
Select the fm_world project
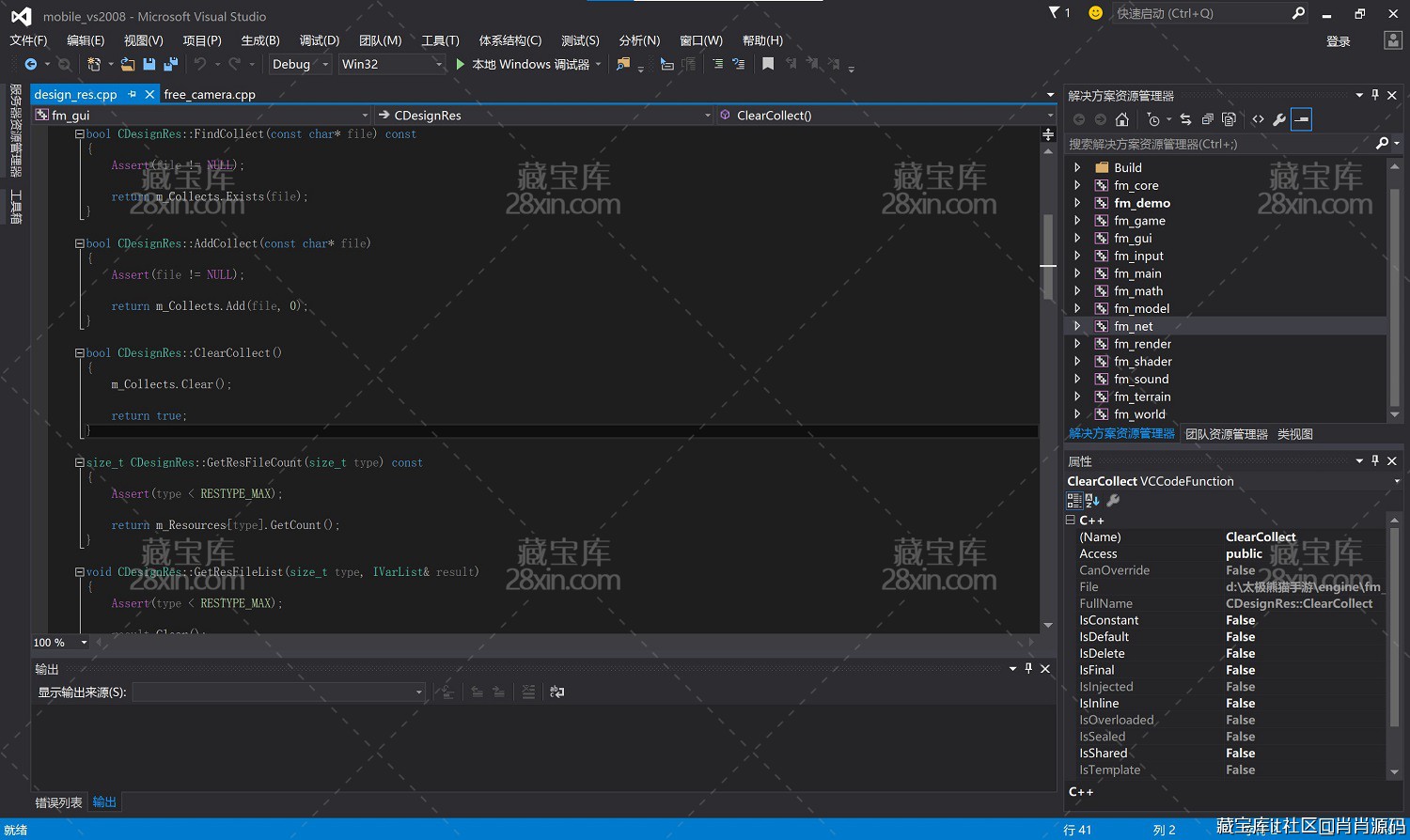click(x=1139, y=414)
